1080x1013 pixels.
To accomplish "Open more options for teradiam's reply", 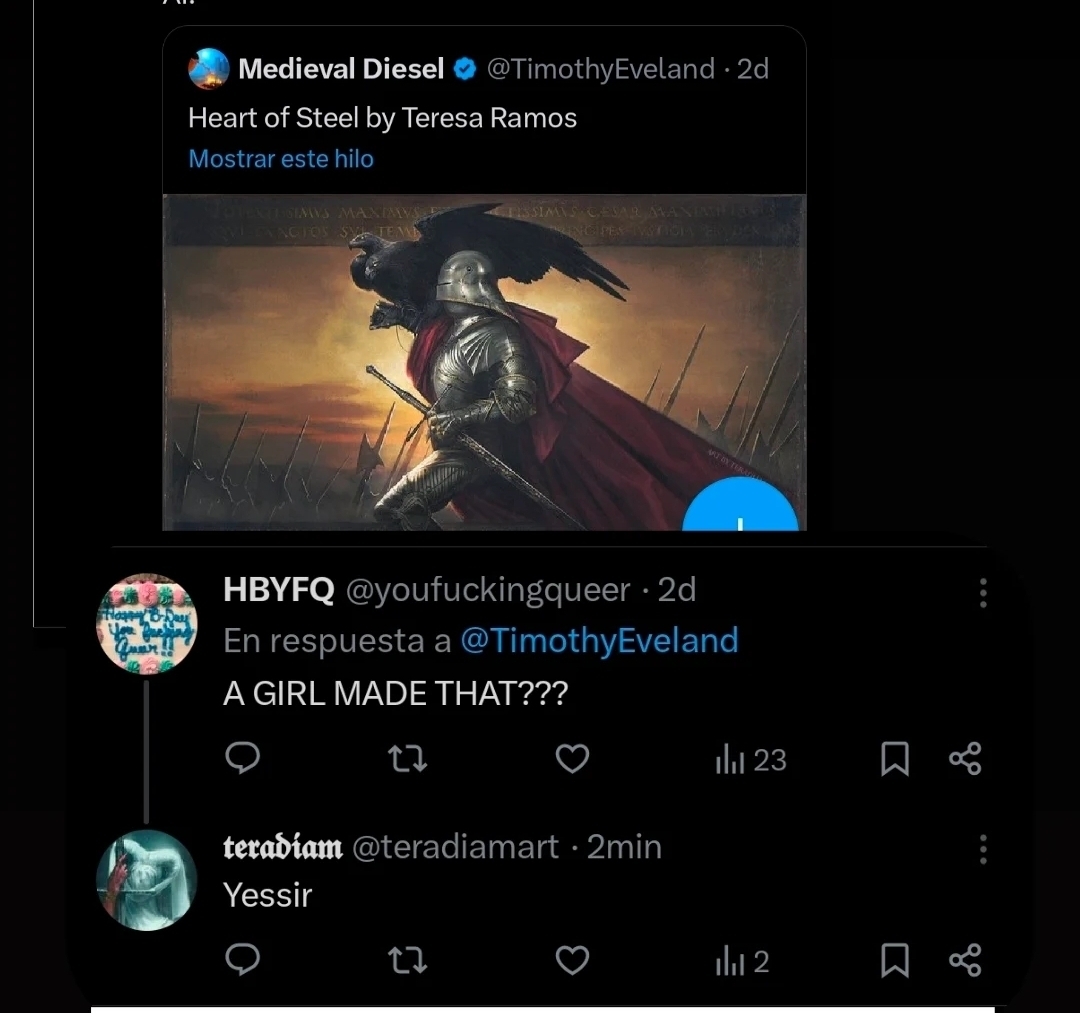I will click(983, 849).
